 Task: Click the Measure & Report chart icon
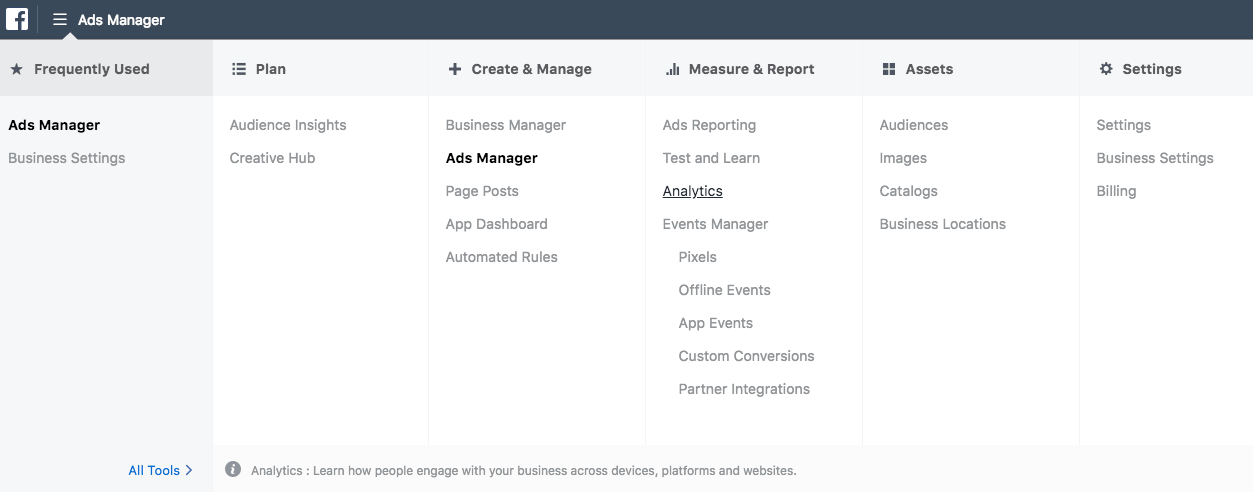(x=672, y=69)
